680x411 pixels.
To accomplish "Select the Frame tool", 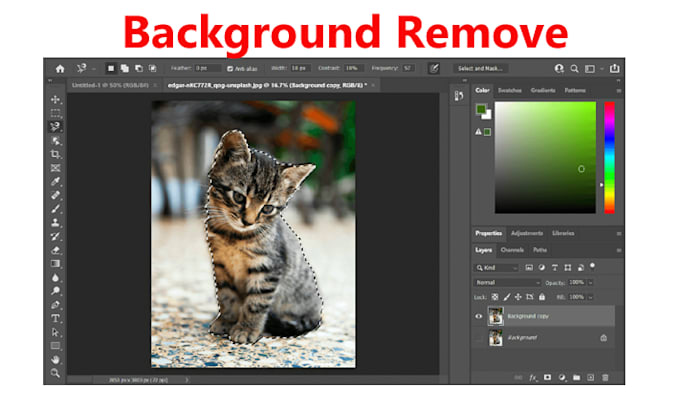I will point(55,168).
